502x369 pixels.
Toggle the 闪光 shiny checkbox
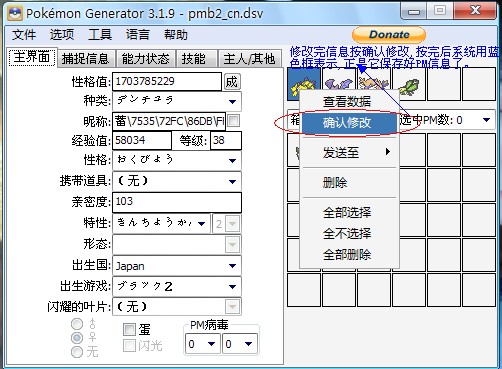(129, 346)
